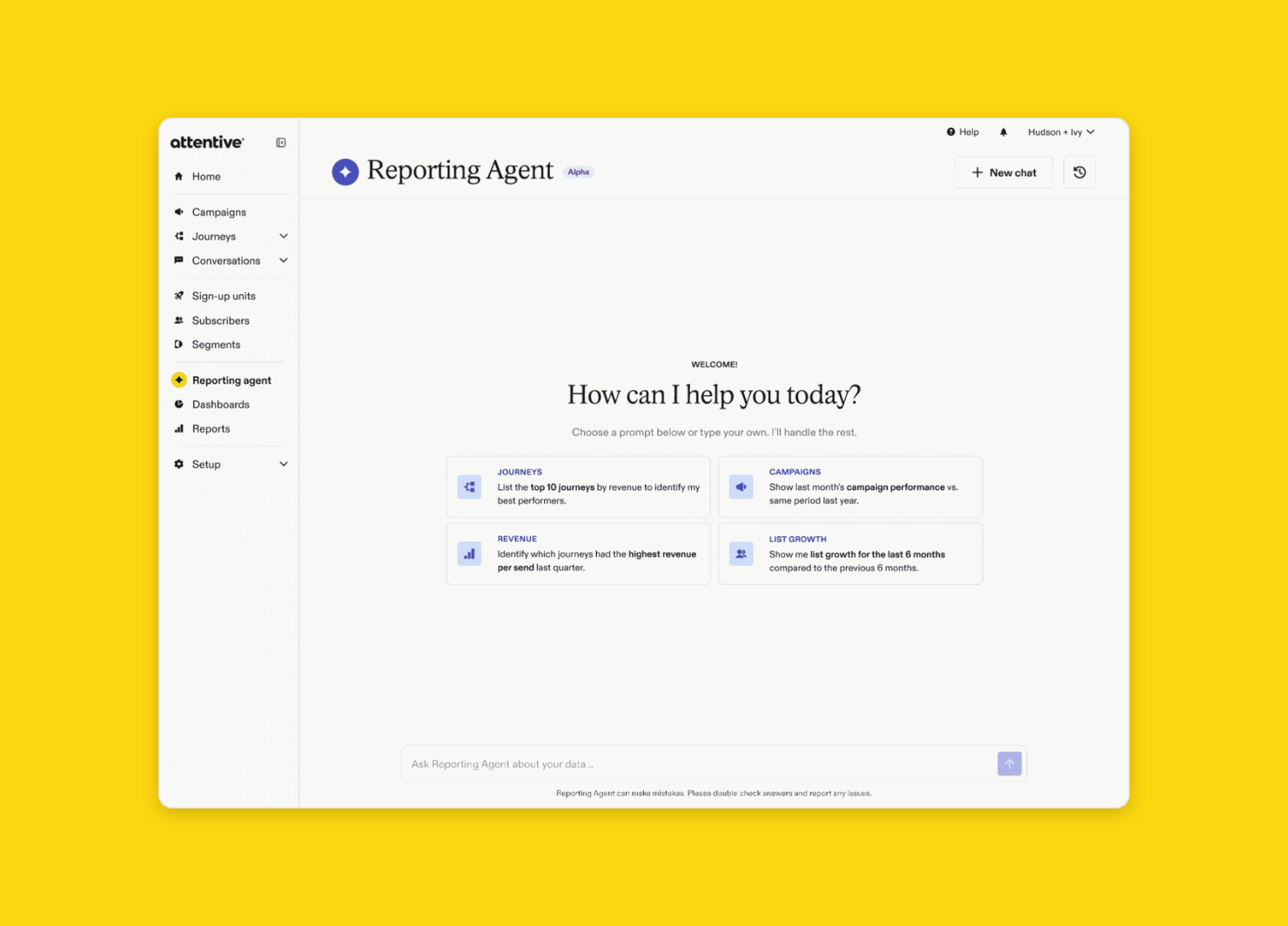The image size is (1288, 926).
Task: Choose the highest revenue per send prompt
Action: (579, 554)
